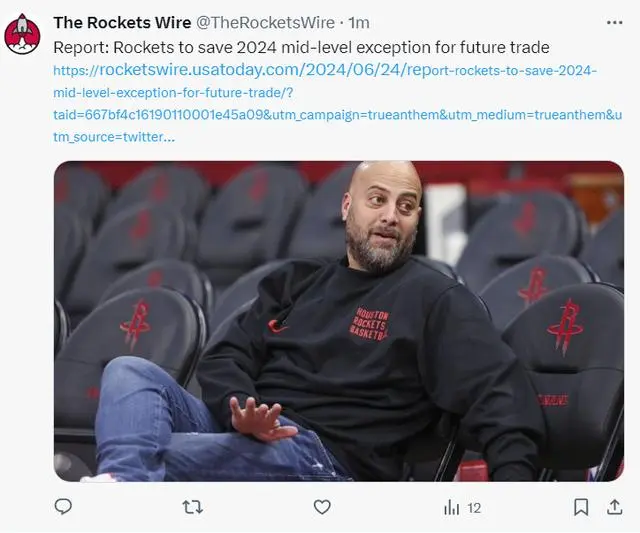Like the tweet with heart icon
The image size is (640, 533).
tap(322, 507)
